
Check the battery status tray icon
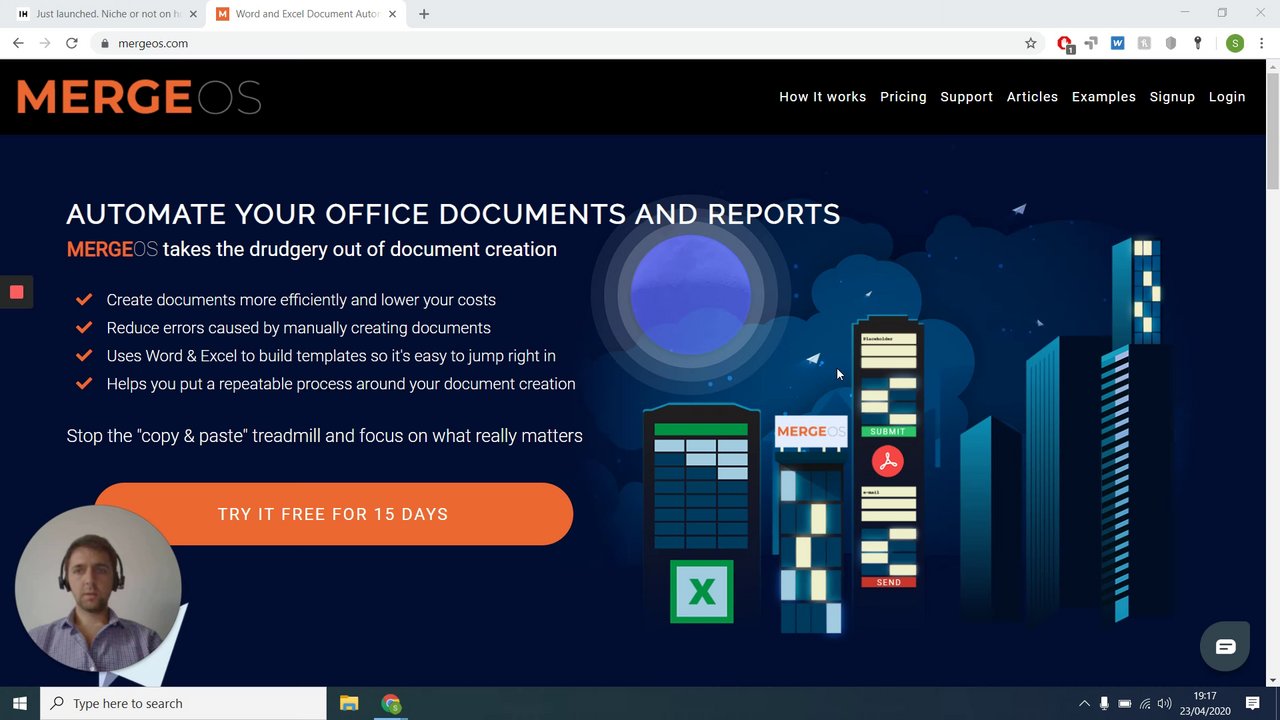click(1125, 704)
